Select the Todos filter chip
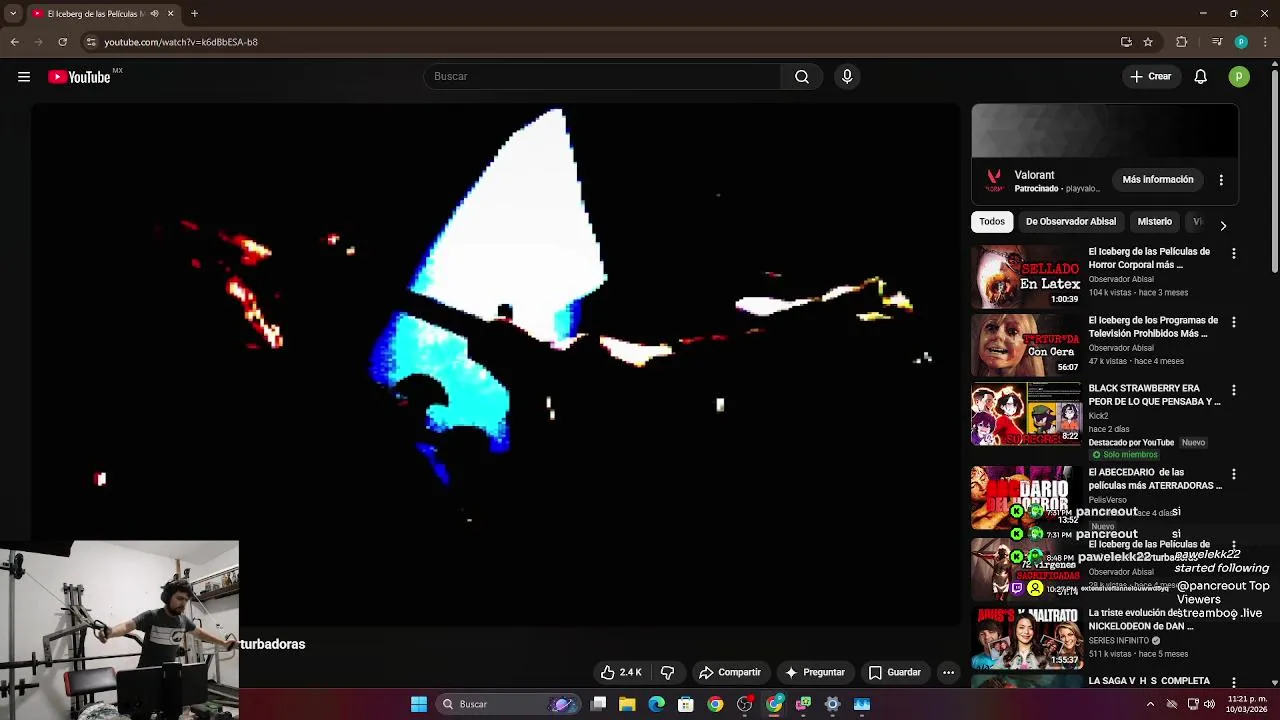Image resolution: width=1280 pixels, height=720 pixels. tap(992, 222)
